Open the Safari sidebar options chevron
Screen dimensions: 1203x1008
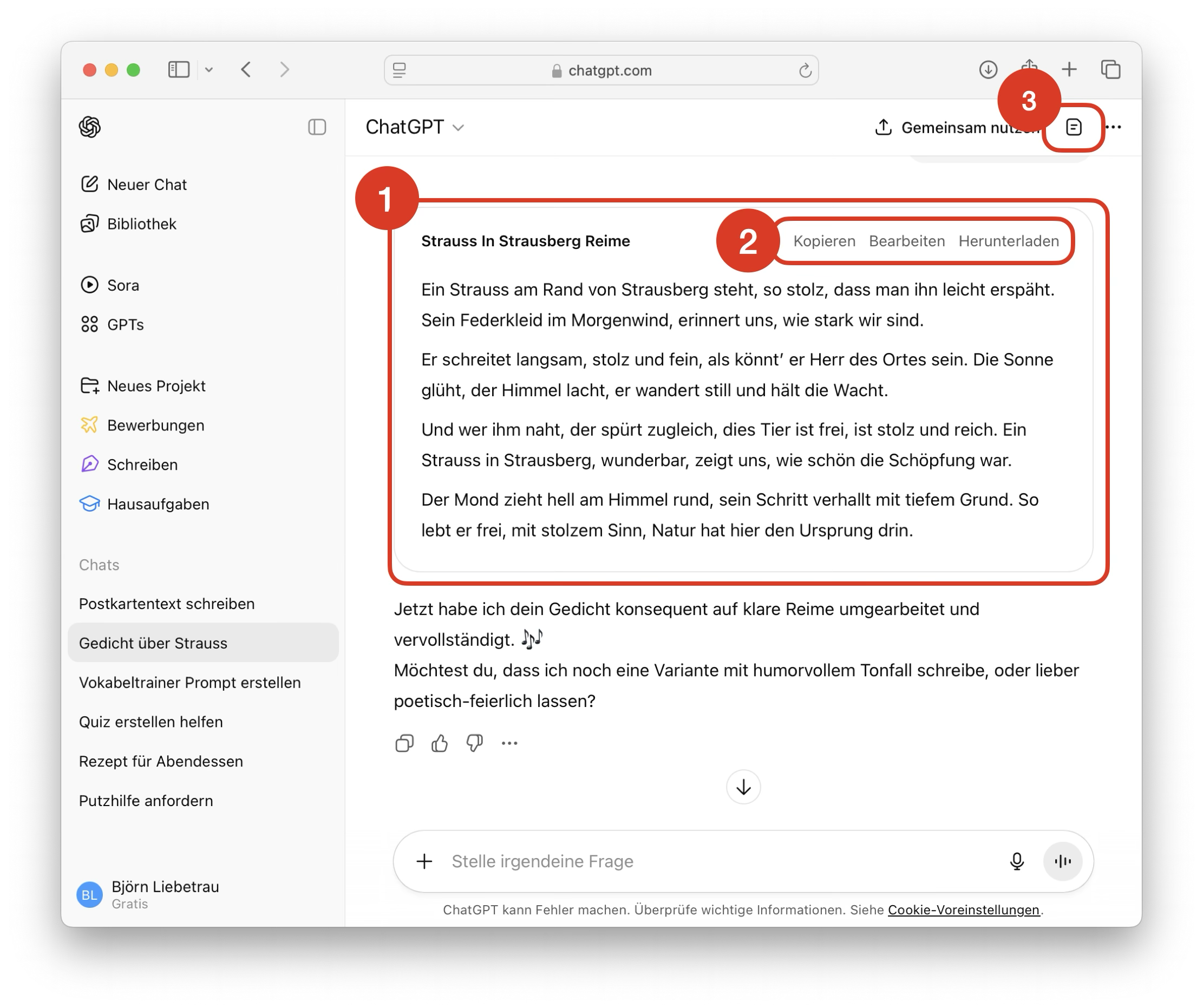point(209,70)
